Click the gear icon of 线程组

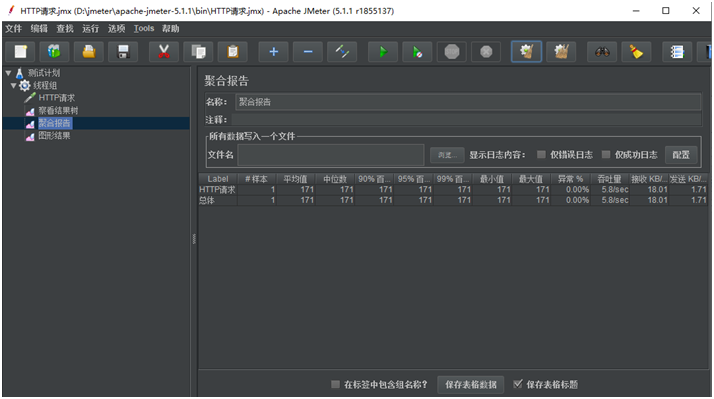25,85
